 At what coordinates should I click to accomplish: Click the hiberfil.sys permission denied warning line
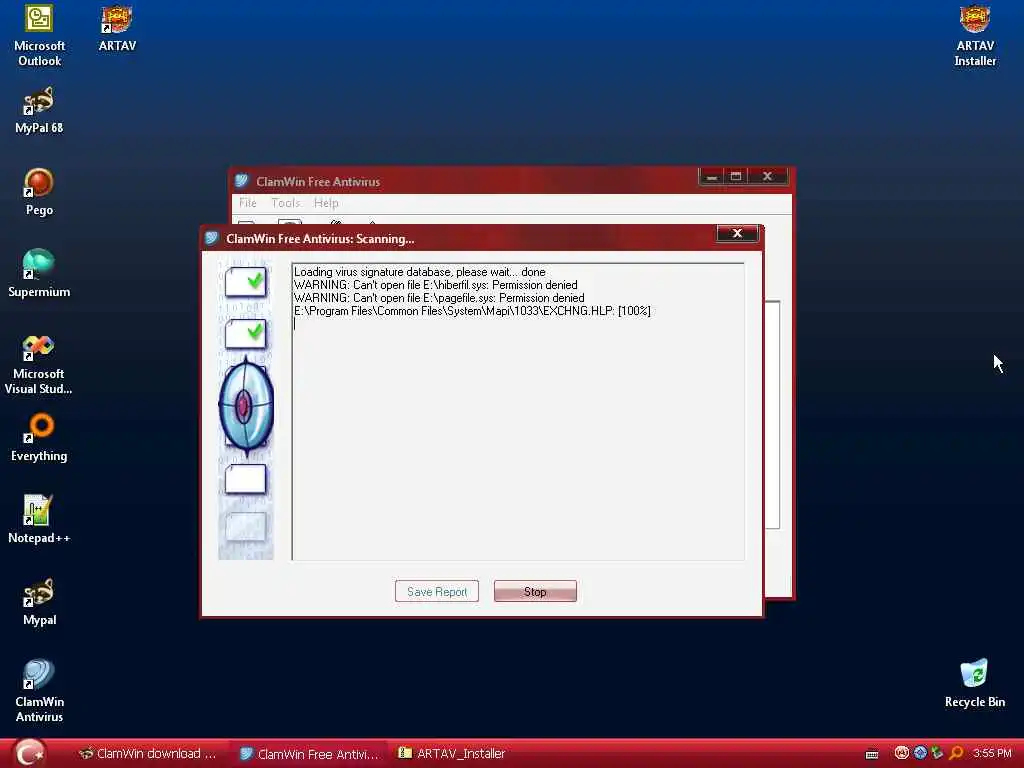(436, 285)
